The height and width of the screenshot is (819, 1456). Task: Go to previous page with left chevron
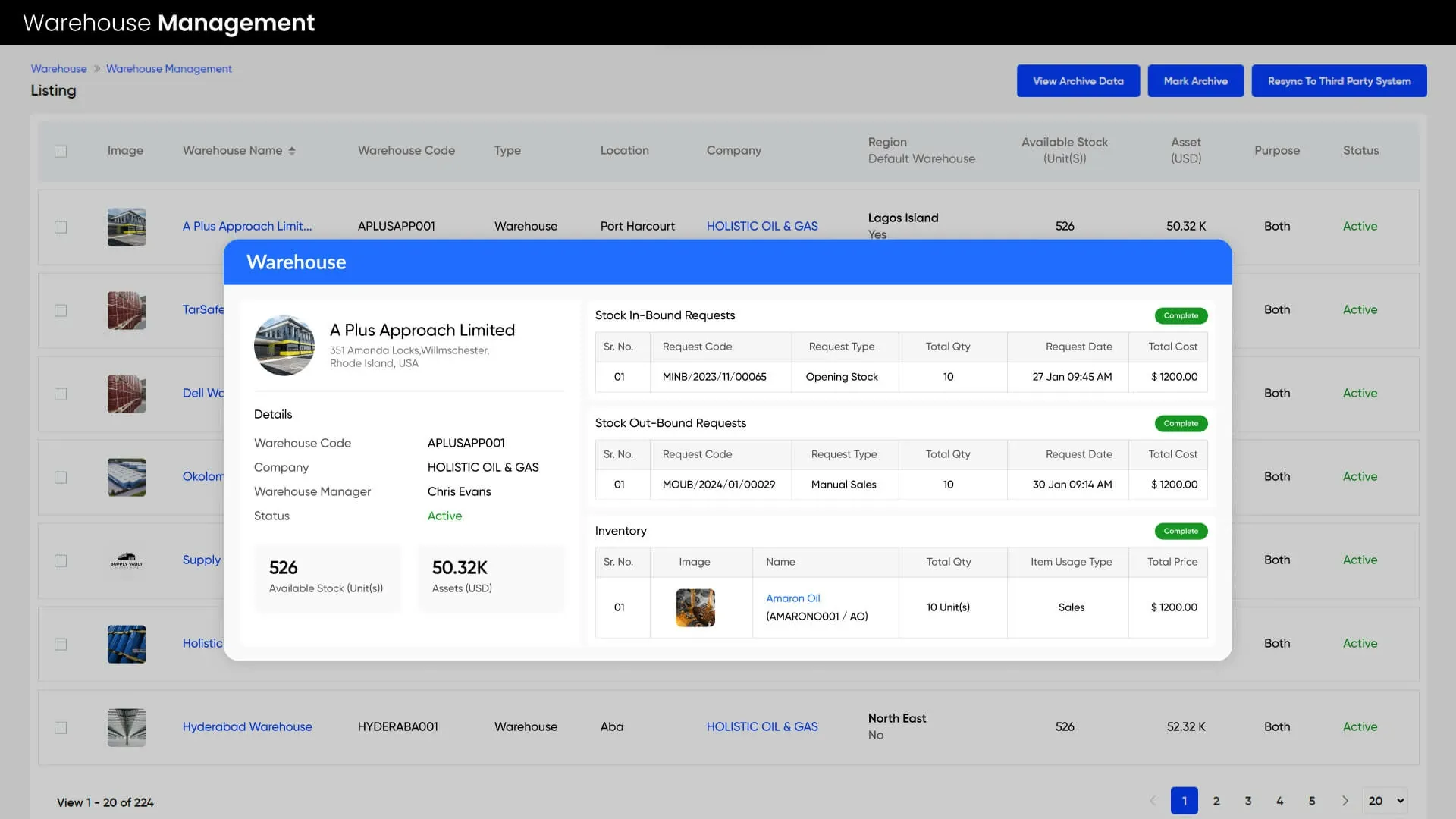click(1152, 801)
